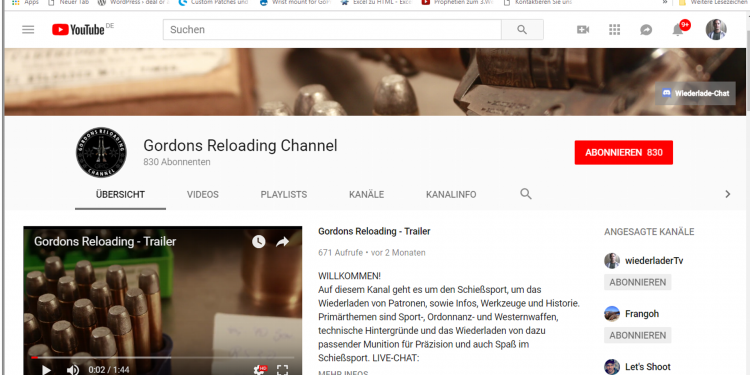Click the 'Gordons Reloading Channel' heading

pyautogui.click(x=241, y=145)
